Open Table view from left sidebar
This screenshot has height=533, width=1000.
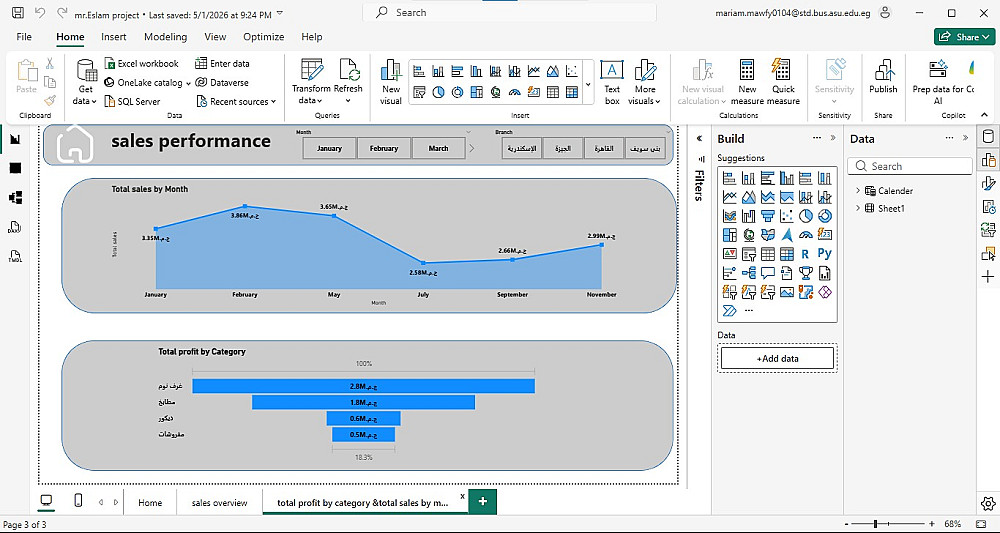click(15, 168)
